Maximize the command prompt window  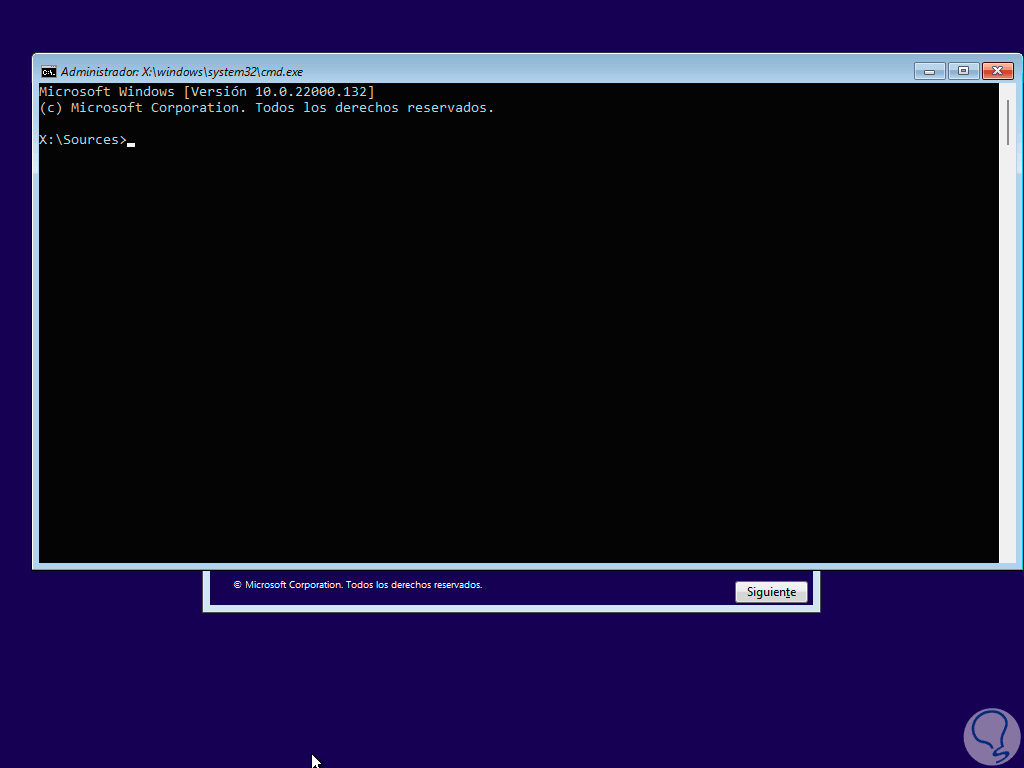point(963,71)
